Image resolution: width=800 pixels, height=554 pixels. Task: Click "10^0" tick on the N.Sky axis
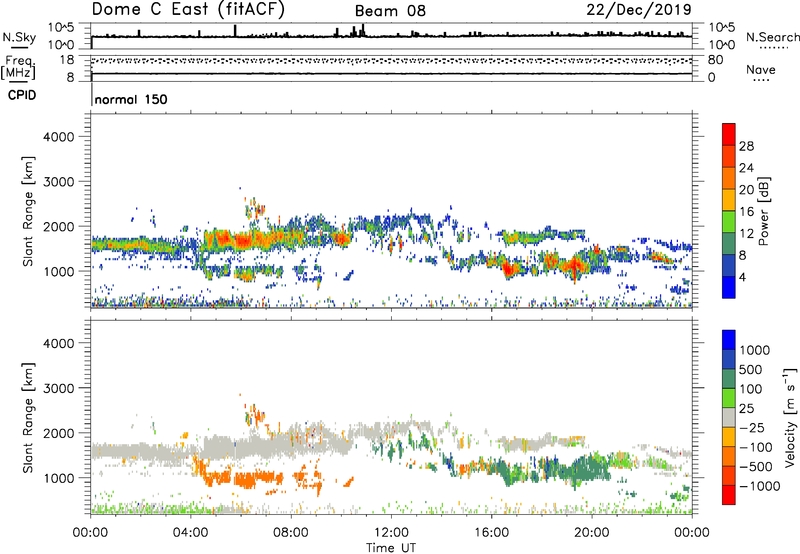click(x=62, y=45)
